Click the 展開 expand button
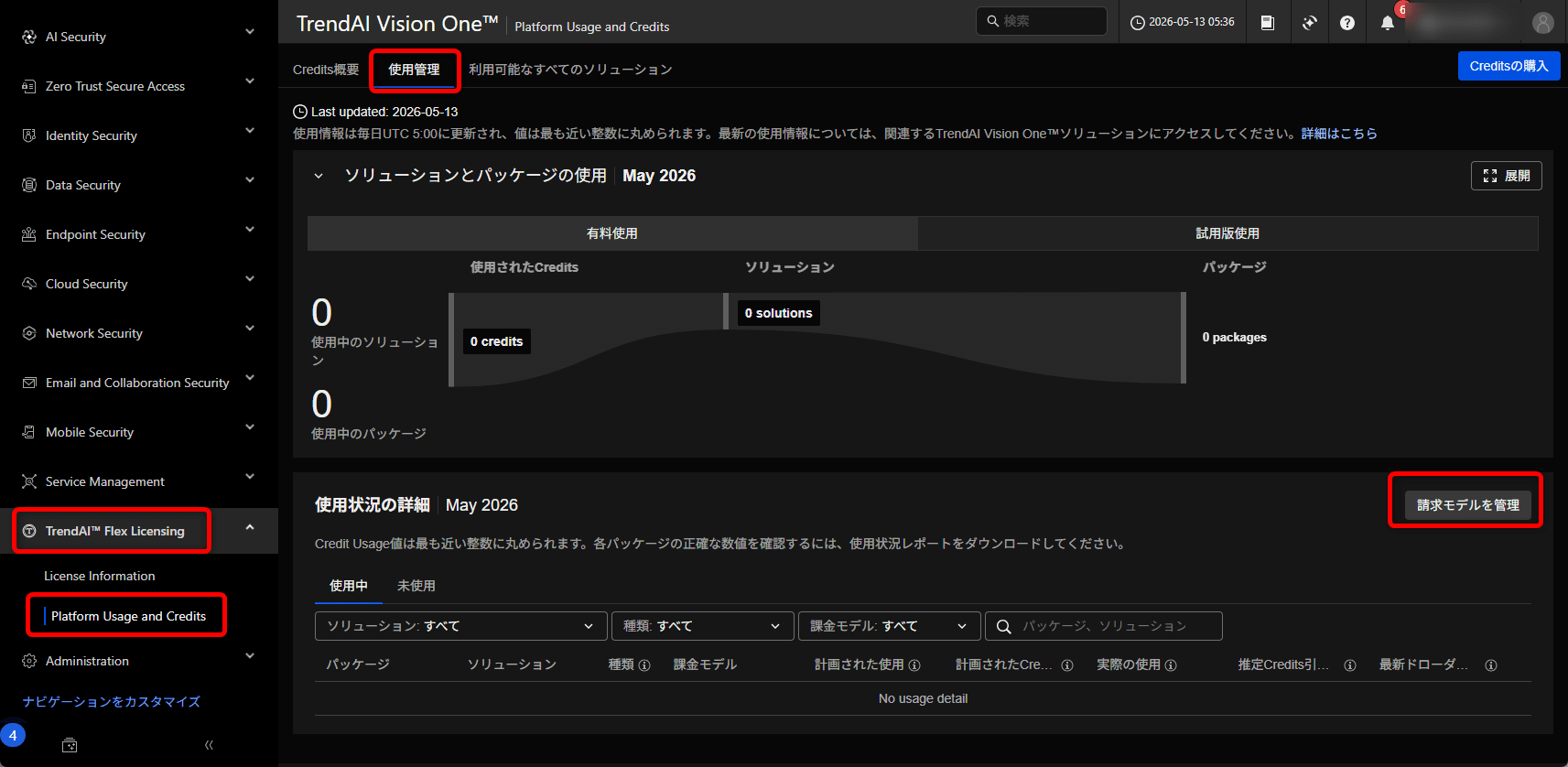Viewport: 1568px width, 767px height. pyautogui.click(x=1506, y=176)
